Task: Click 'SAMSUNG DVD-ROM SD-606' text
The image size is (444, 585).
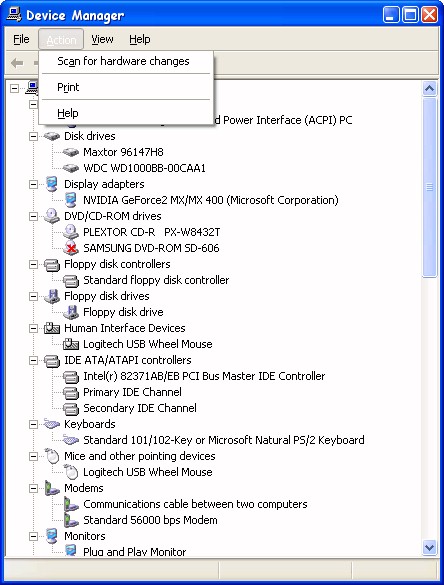Action: 151,248
